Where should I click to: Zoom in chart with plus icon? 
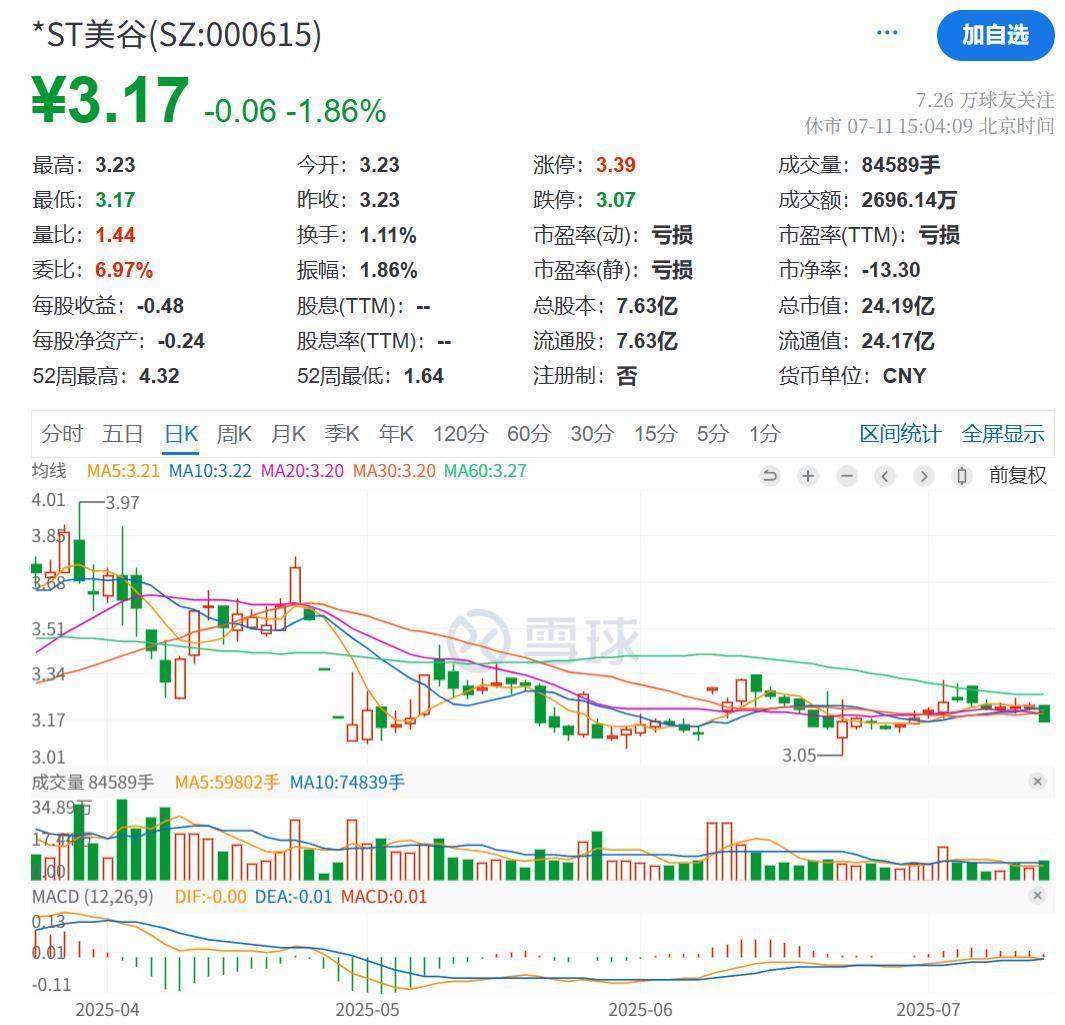coord(808,475)
